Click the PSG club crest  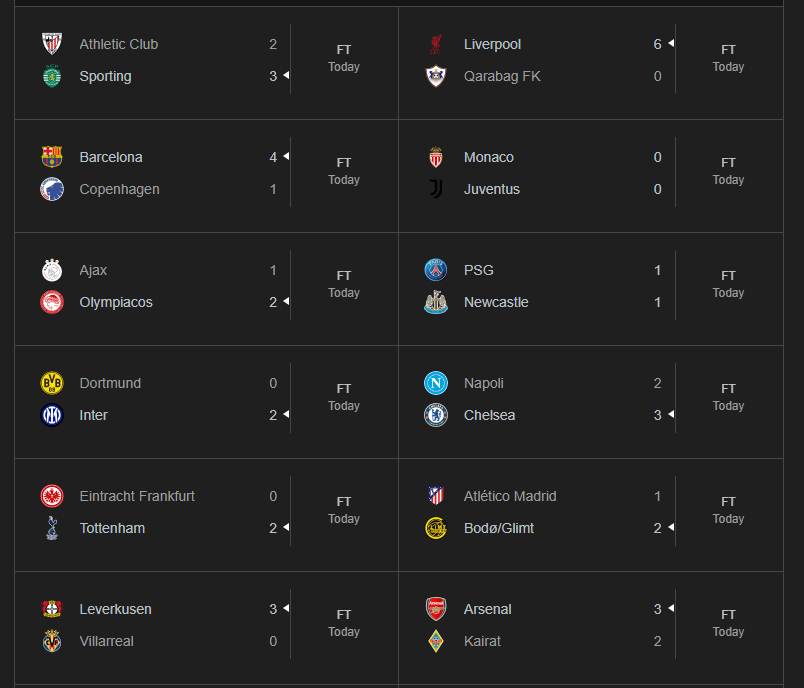436,270
